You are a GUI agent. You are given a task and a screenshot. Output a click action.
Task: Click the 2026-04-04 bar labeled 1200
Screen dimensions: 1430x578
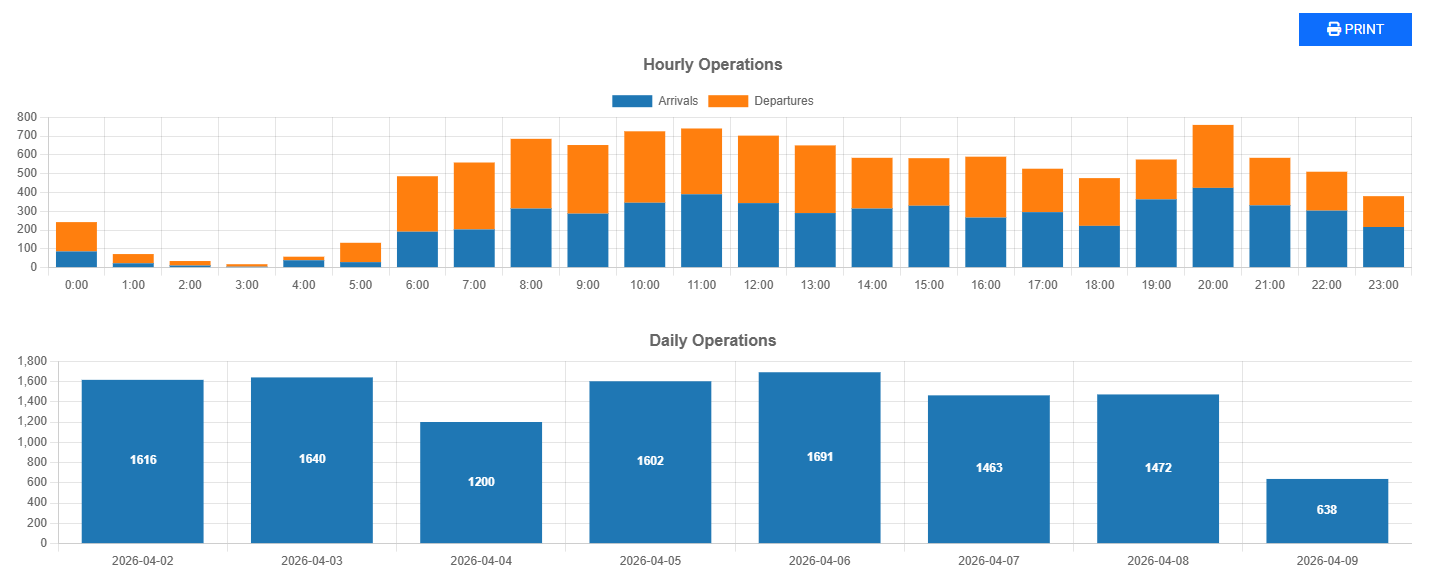[x=481, y=481]
